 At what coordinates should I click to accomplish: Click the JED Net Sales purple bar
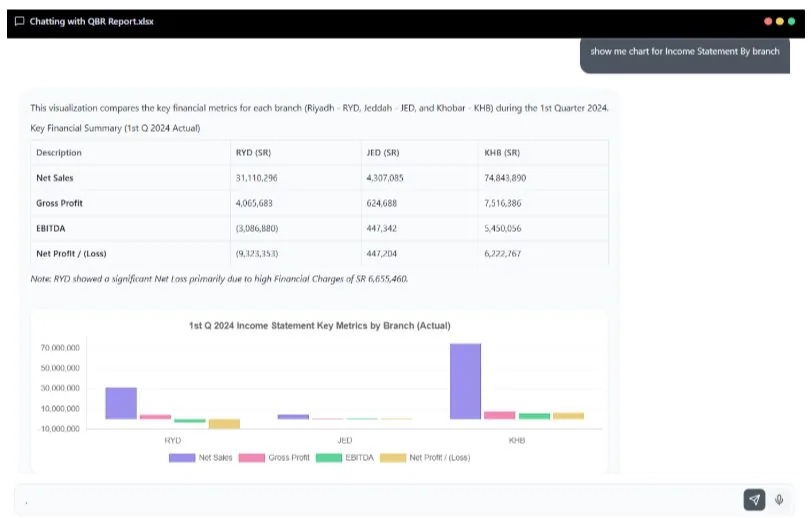coord(293,417)
